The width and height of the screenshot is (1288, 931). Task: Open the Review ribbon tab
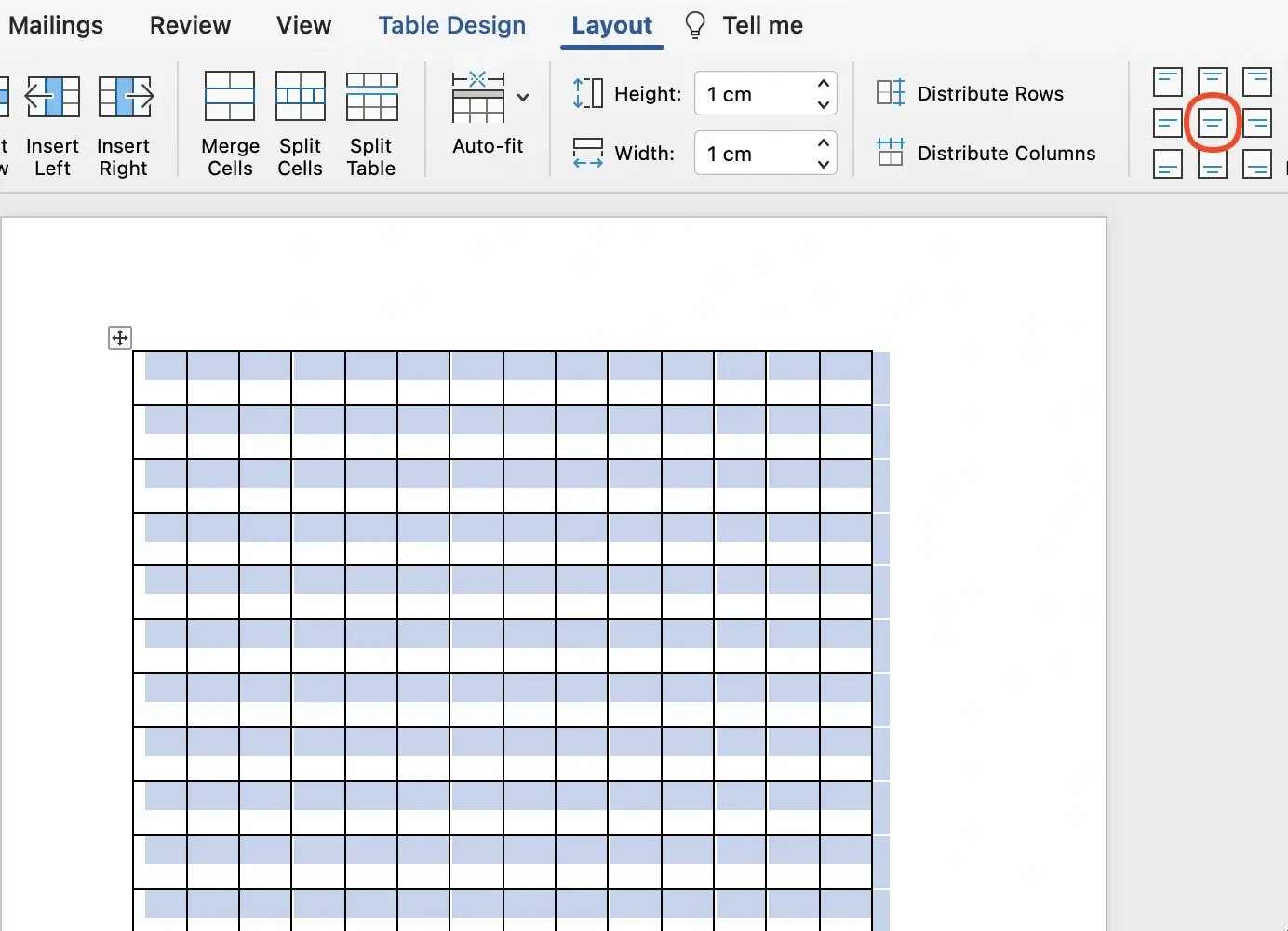[x=190, y=25]
